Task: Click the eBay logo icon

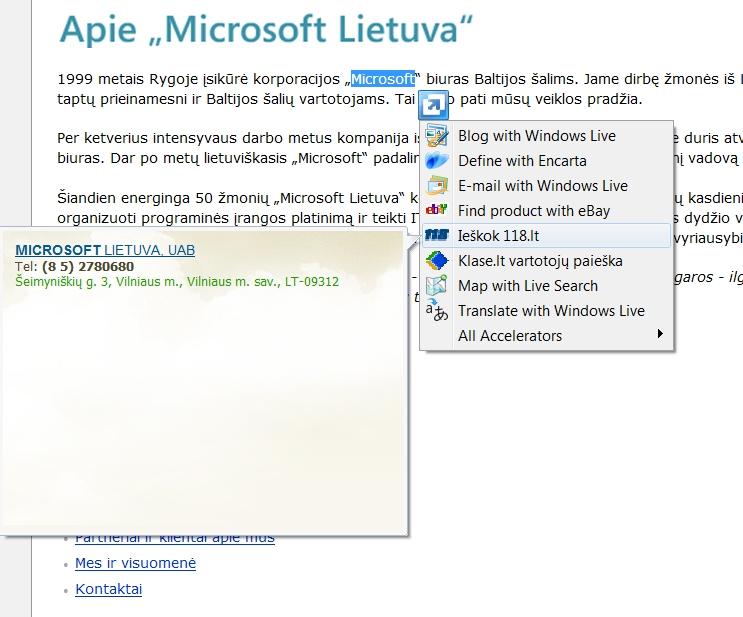Action: tap(436, 209)
